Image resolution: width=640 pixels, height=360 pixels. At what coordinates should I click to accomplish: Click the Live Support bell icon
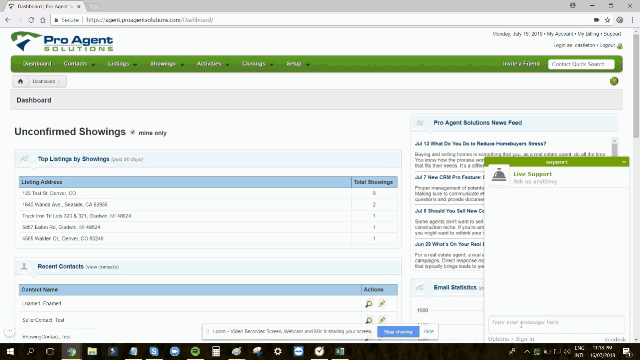click(x=499, y=176)
